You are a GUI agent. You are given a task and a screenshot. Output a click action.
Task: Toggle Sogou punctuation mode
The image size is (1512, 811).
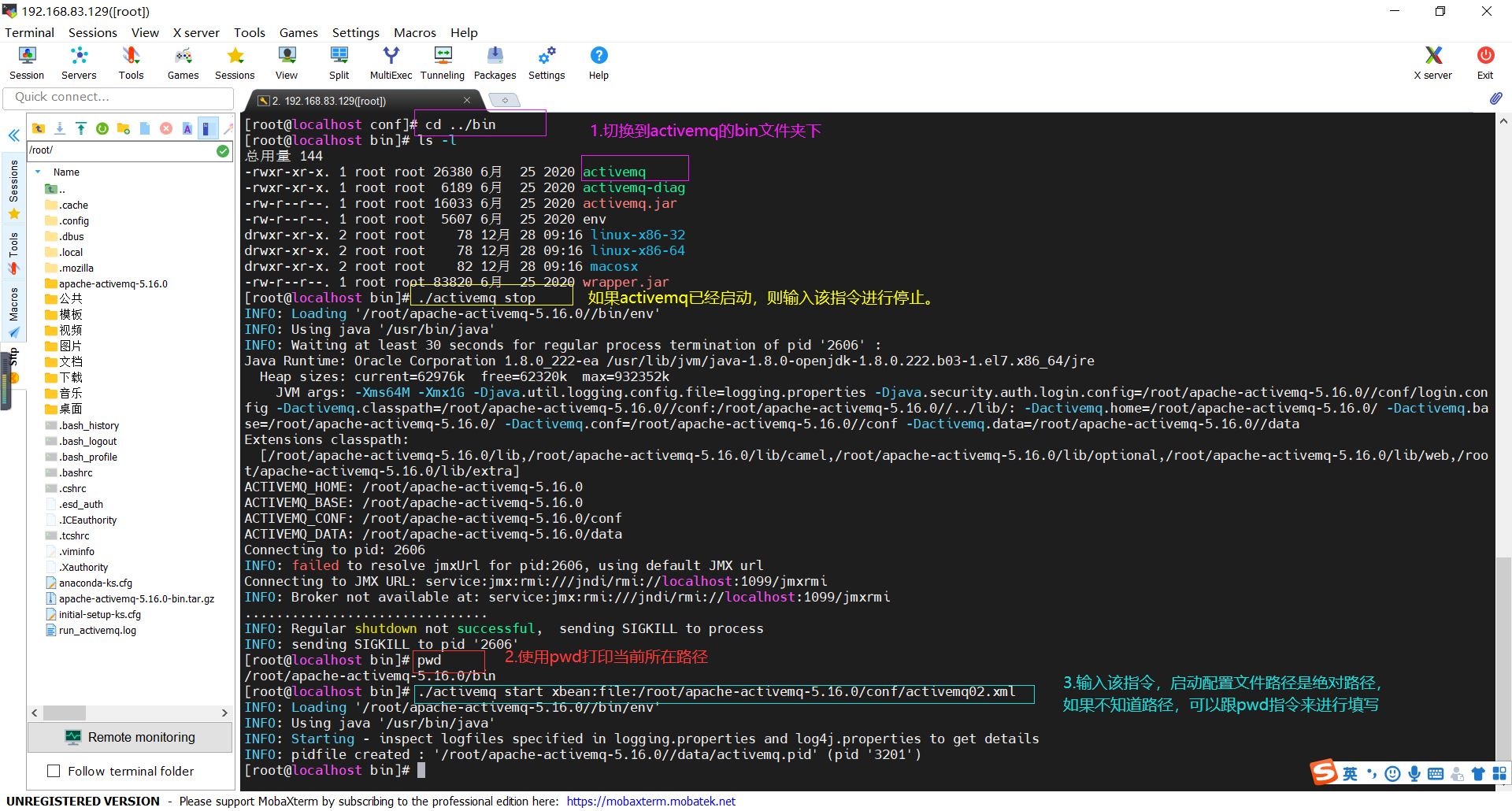pos(1372,774)
